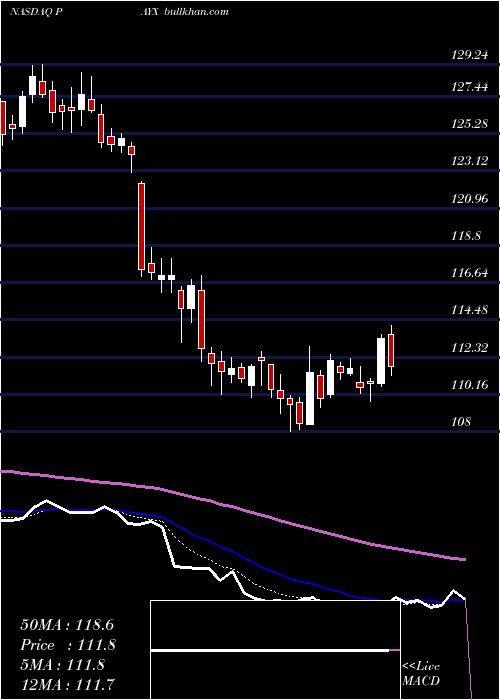The height and width of the screenshot is (700, 500).
Task: Click the 5MA : 111.8 readout
Action: pos(62,665)
